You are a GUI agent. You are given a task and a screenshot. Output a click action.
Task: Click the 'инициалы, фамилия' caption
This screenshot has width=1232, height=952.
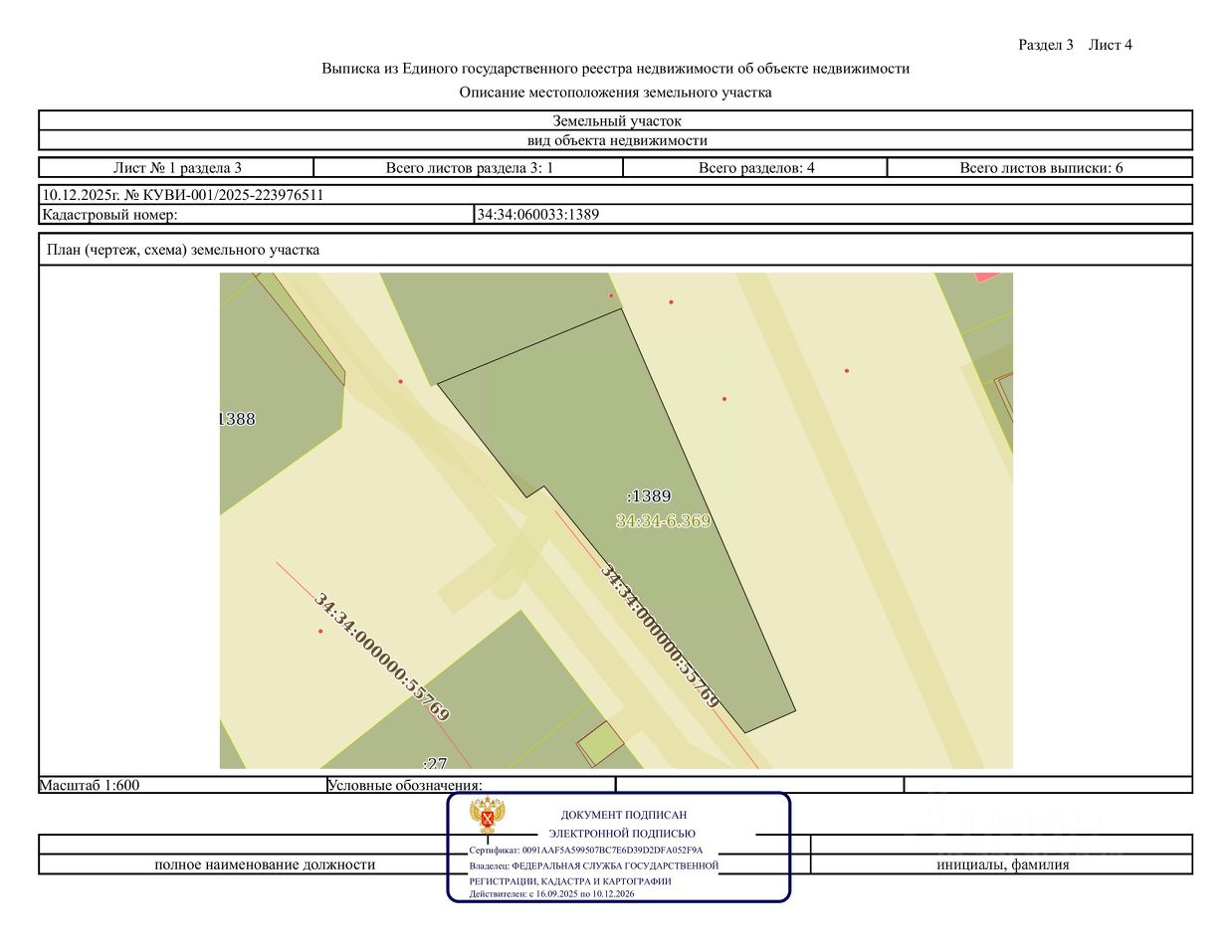pos(1003,864)
